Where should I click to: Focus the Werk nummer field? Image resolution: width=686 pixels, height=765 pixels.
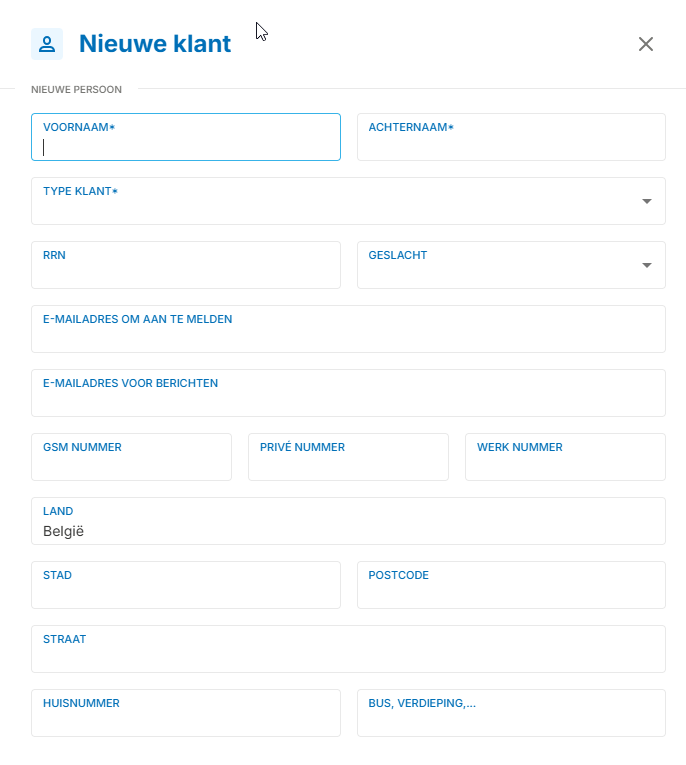click(x=565, y=457)
